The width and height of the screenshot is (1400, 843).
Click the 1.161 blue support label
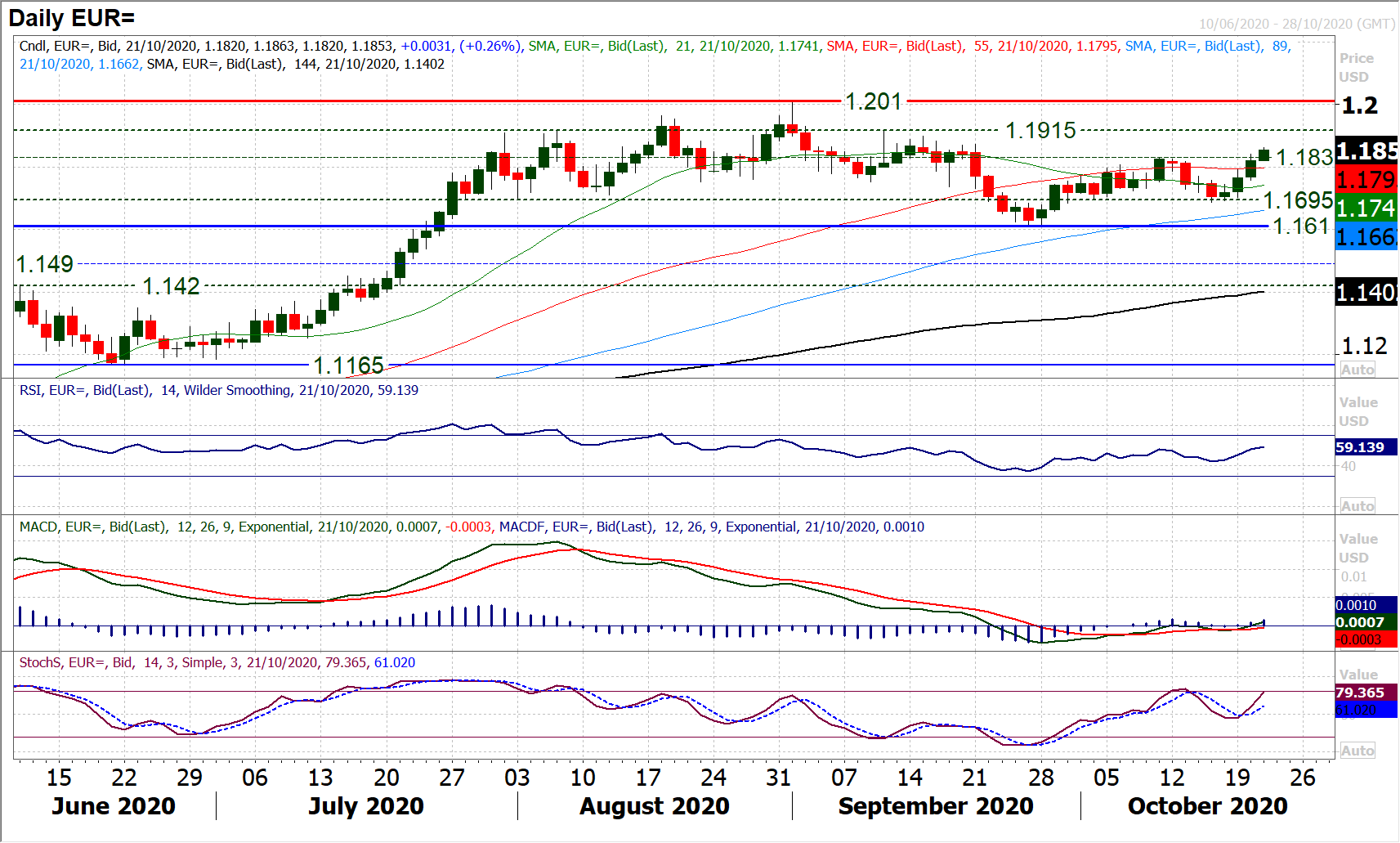(x=1300, y=226)
